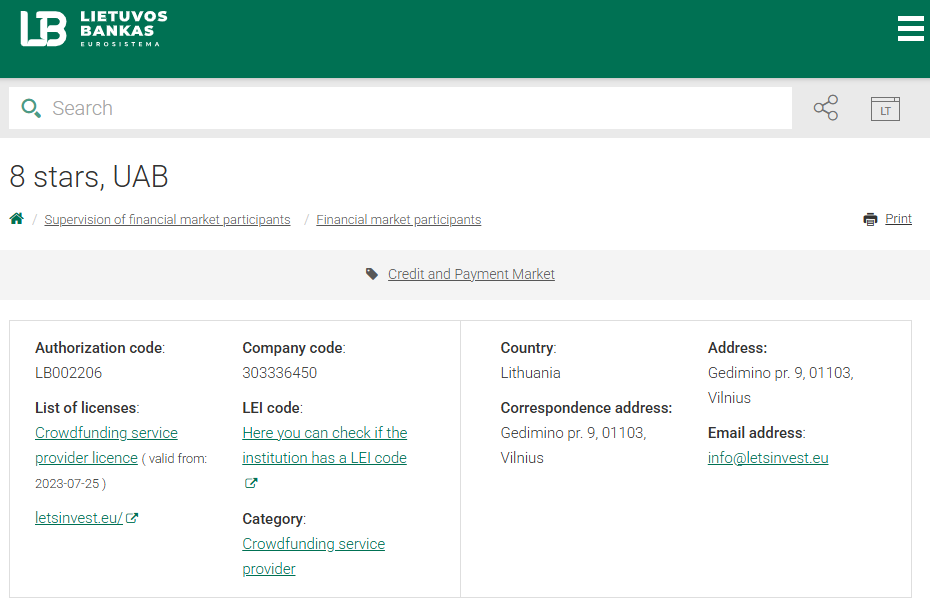Screen dimensions: 930x601
Task: Click into the Search field
Action: point(400,108)
